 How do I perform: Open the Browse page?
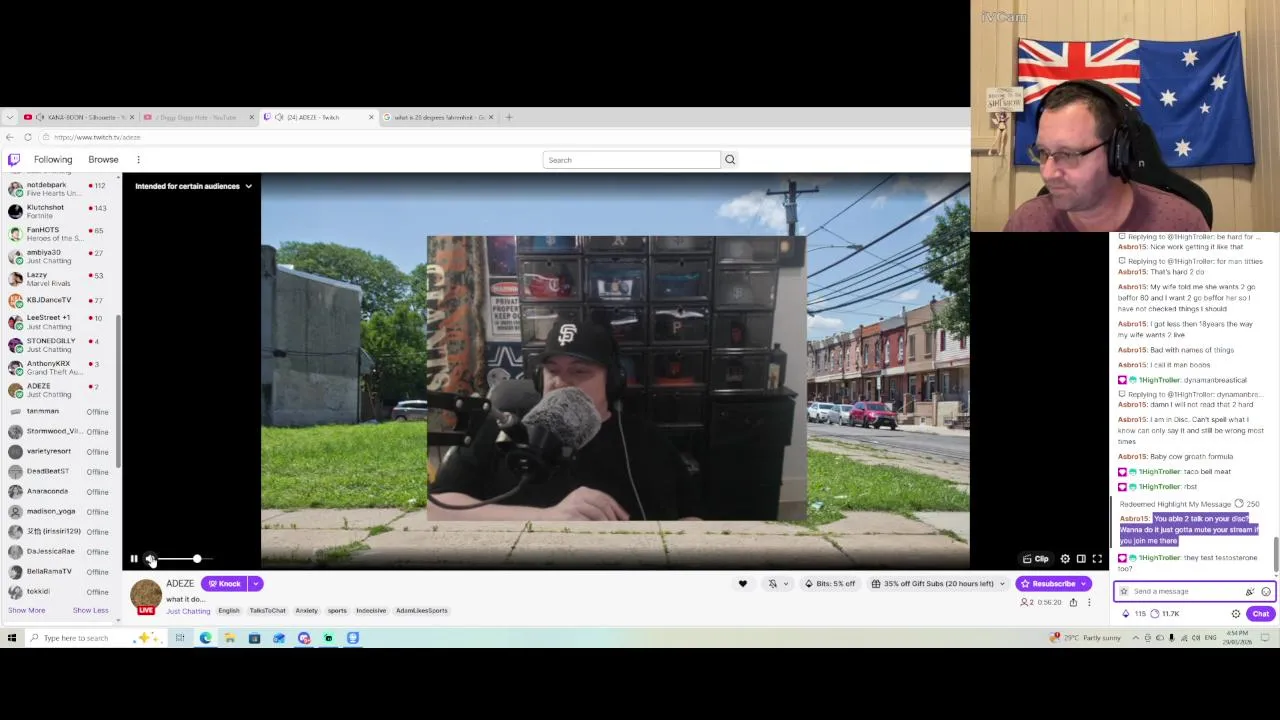[103, 159]
